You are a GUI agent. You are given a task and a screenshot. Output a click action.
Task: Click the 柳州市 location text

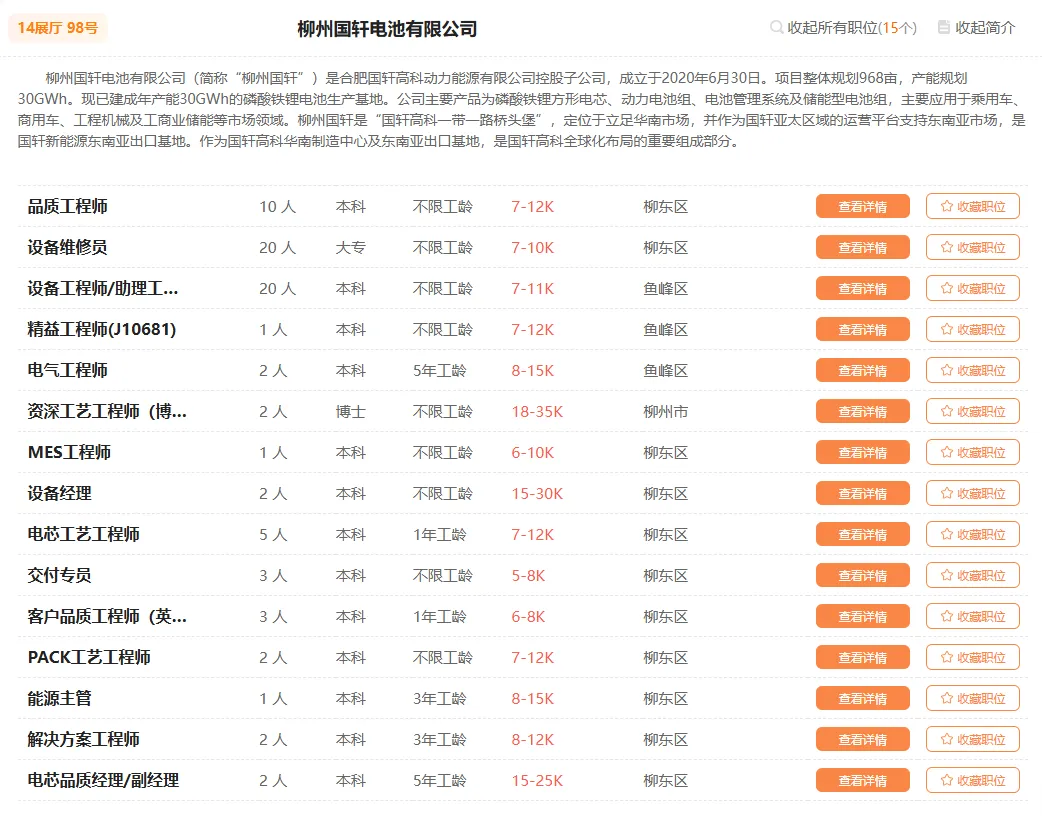tap(665, 412)
